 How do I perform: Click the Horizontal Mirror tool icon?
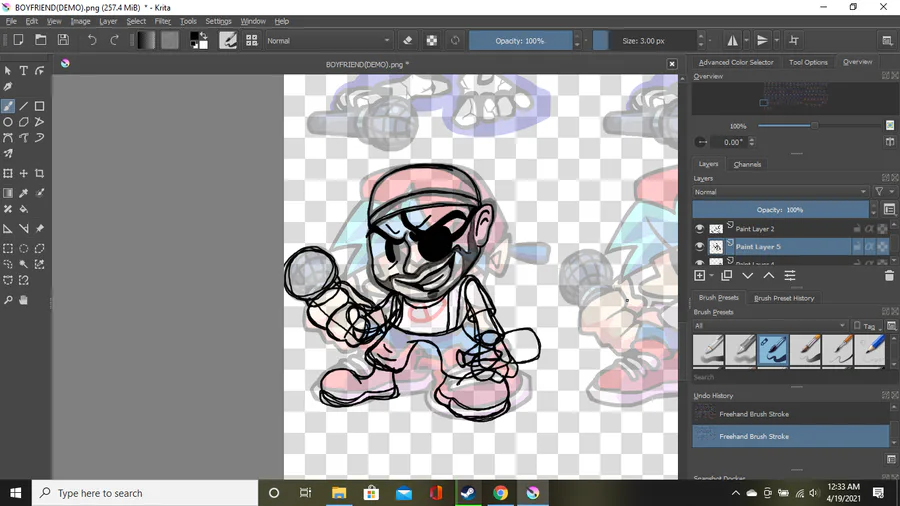pyautogui.click(x=733, y=41)
